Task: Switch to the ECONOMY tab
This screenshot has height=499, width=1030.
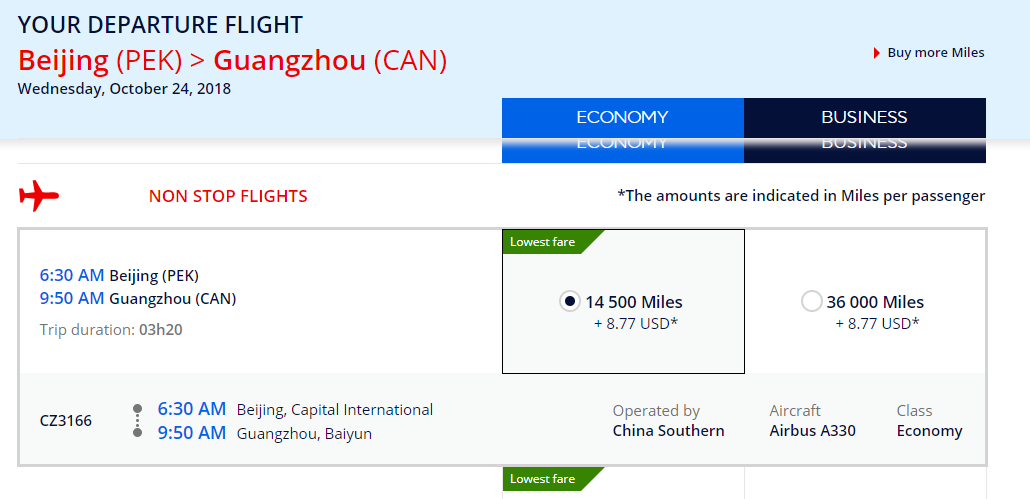Action: (x=623, y=118)
